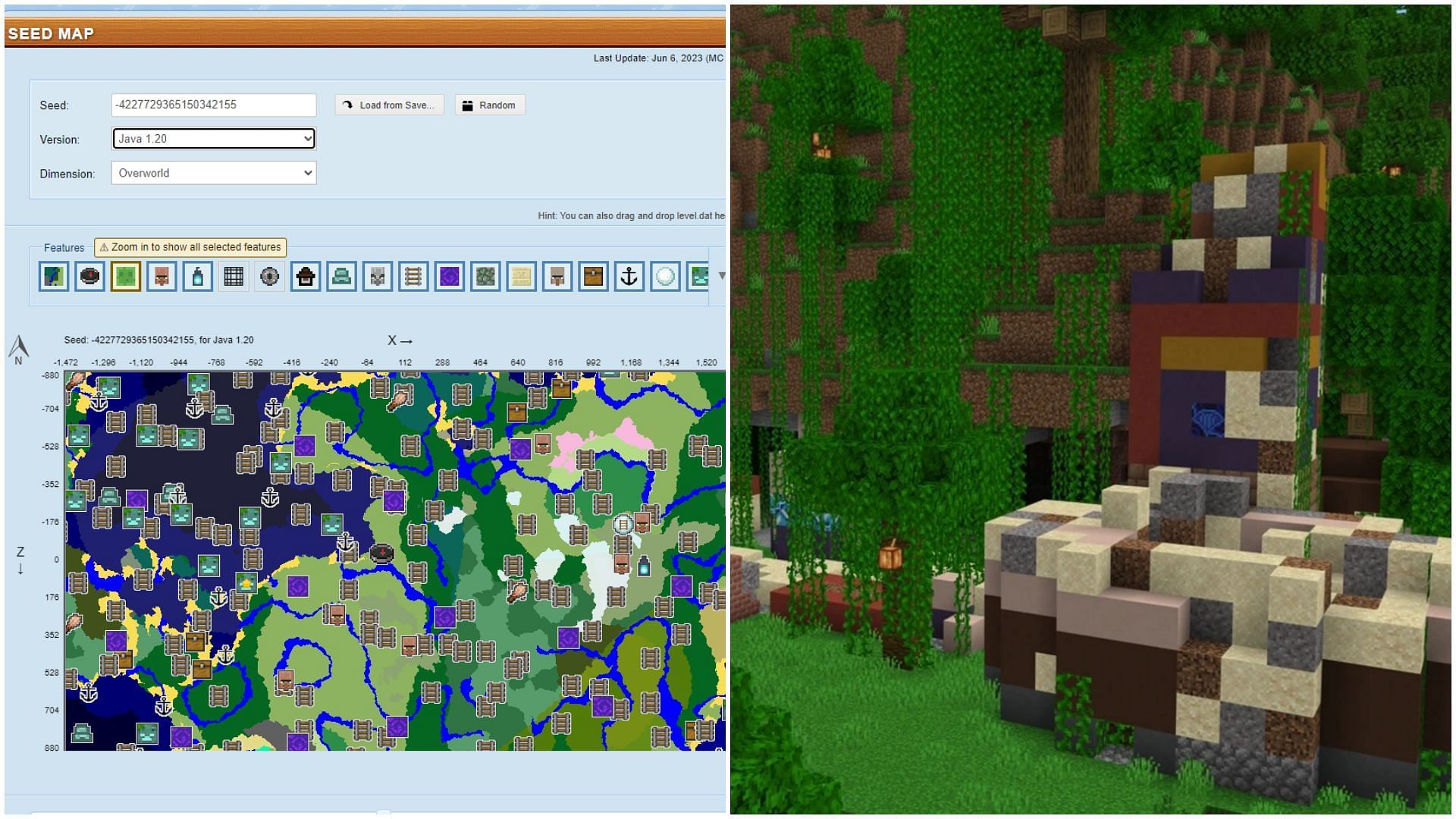Screen dimensions: 1456x819
Task: Toggle a biome overlay visibility feature icon
Action: pos(52,275)
